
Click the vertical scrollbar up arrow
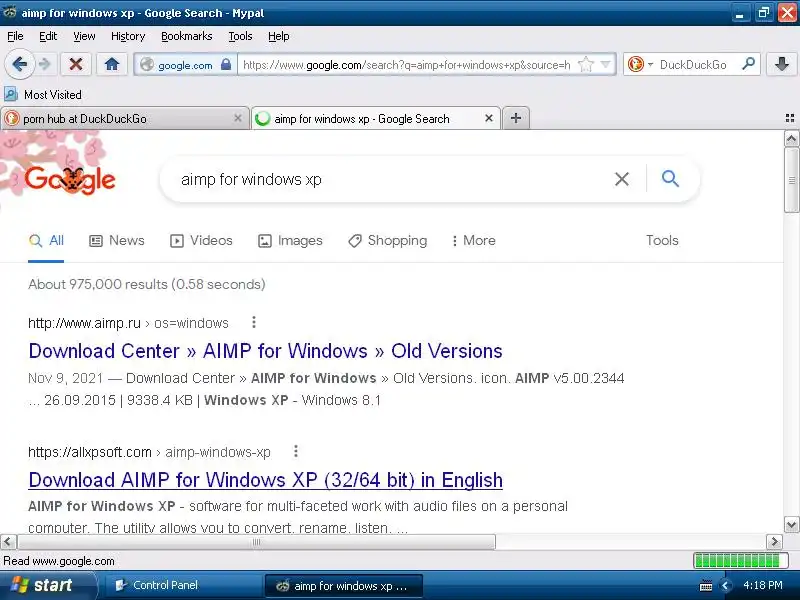(x=791, y=139)
